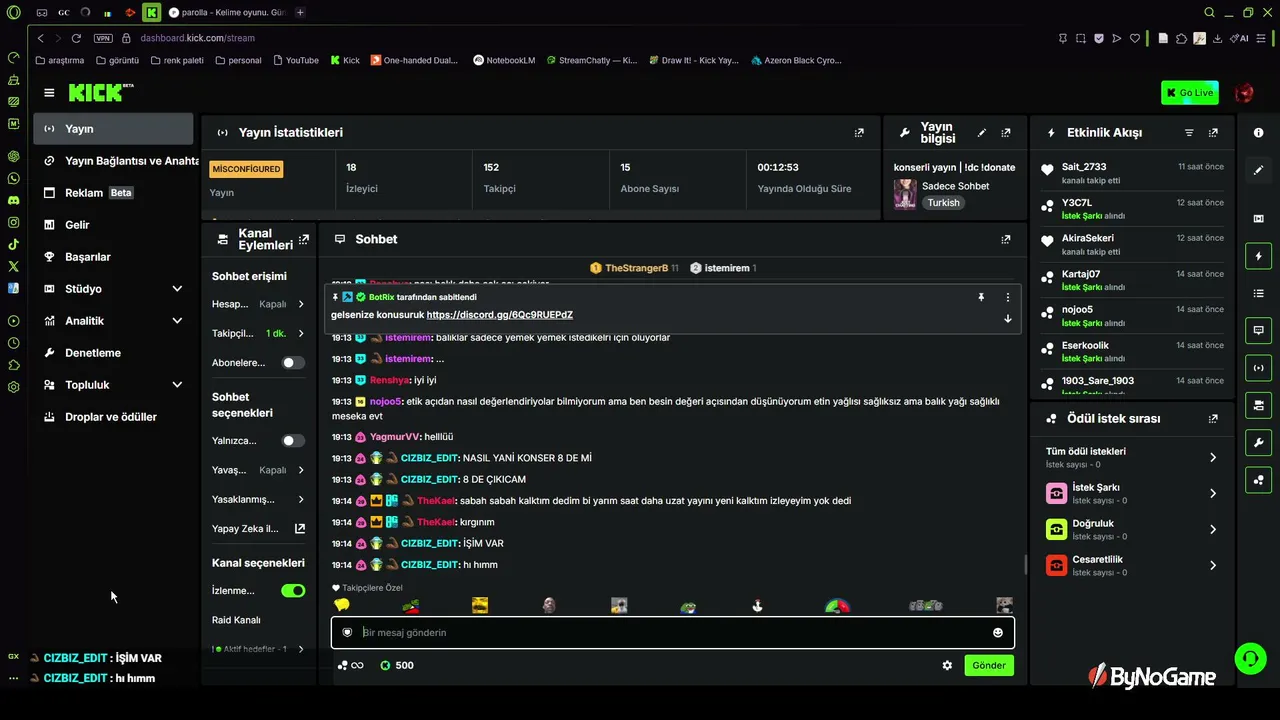This screenshot has height=720, width=1280.
Task: Click the Raid Kanalı option
Action: [236, 620]
